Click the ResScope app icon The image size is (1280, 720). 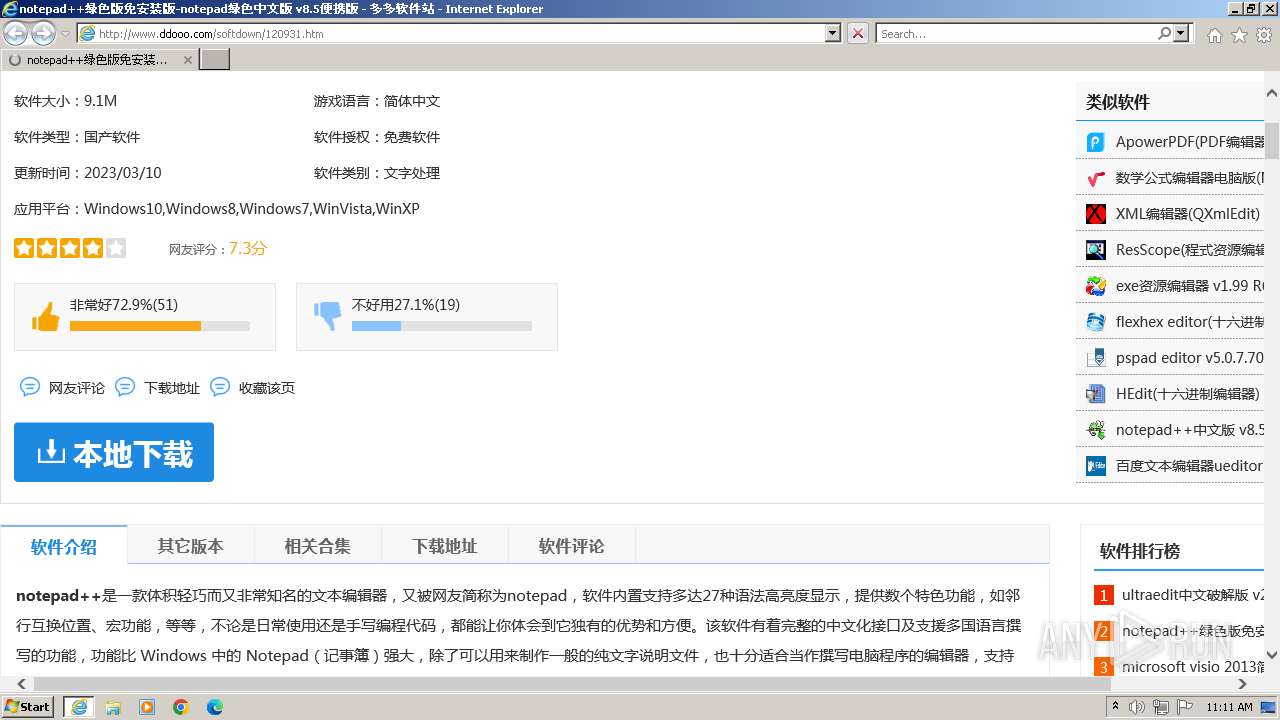pos(1096,250)
